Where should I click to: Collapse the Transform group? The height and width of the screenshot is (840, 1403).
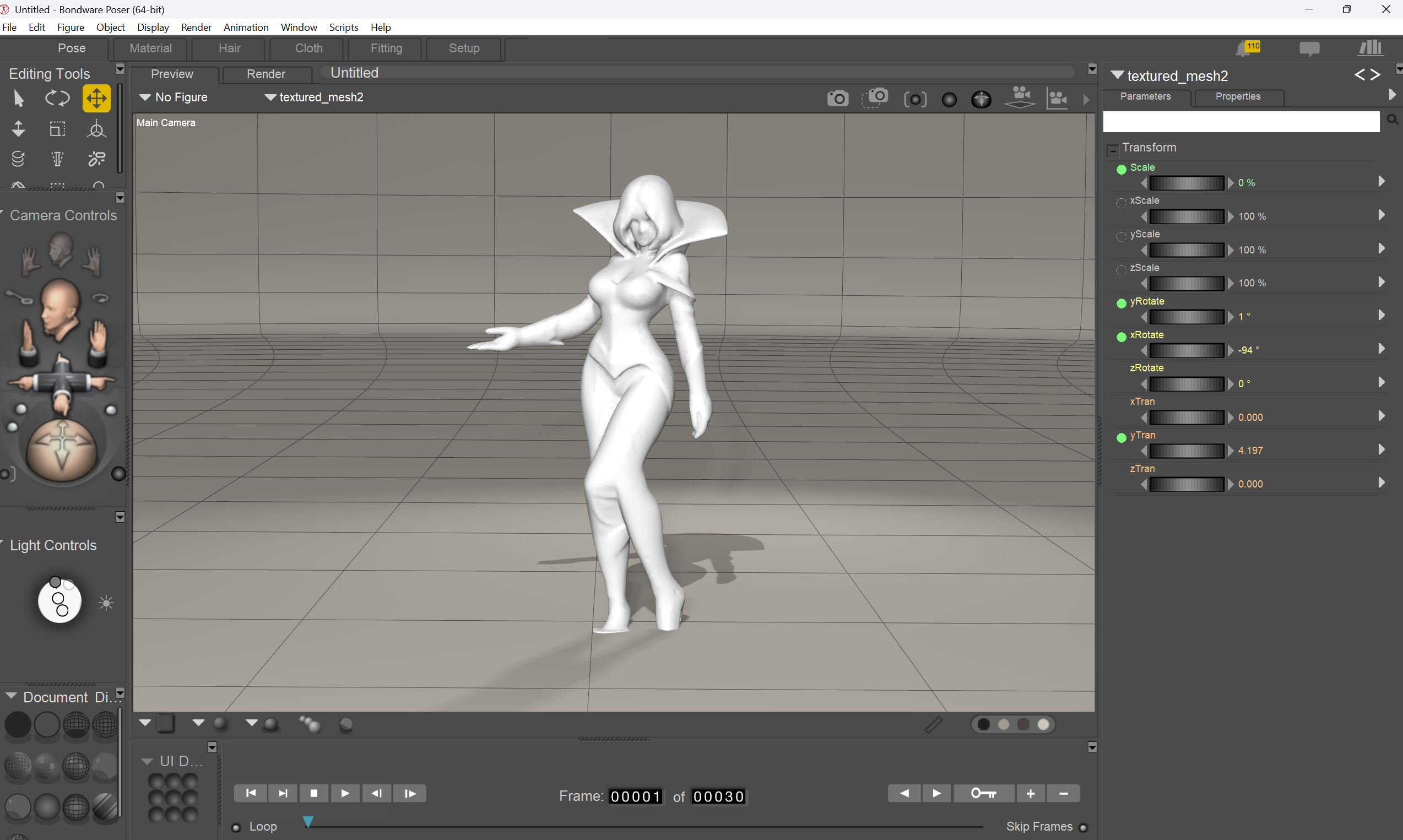1113,150
